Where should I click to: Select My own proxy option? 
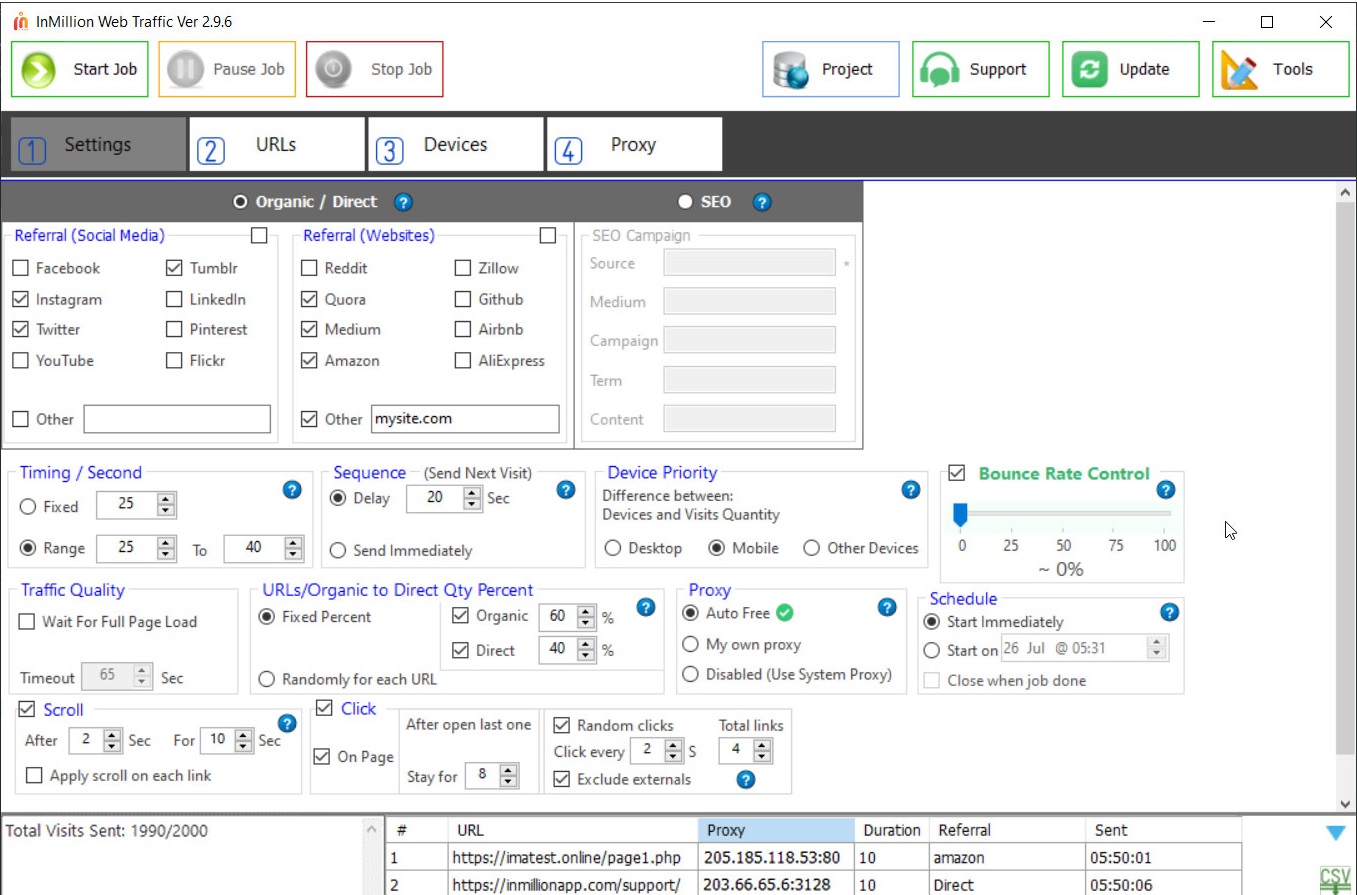pos(690,645)
